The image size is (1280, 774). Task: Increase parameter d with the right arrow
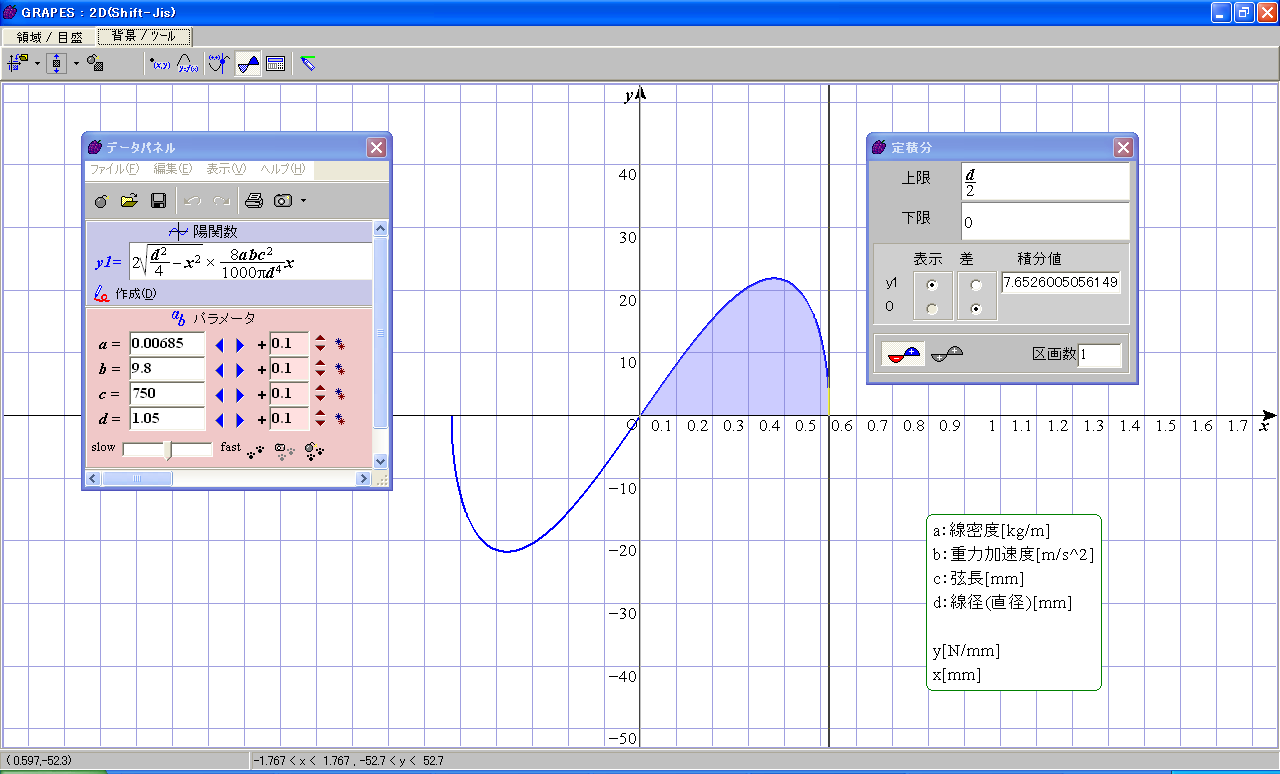point(239,420)
